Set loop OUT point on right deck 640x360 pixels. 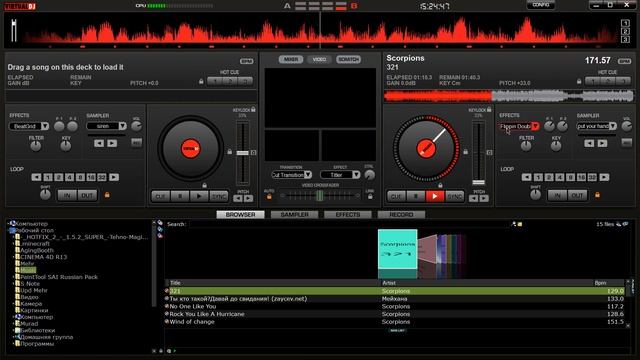pyautogui.click(x=577, y=196)
